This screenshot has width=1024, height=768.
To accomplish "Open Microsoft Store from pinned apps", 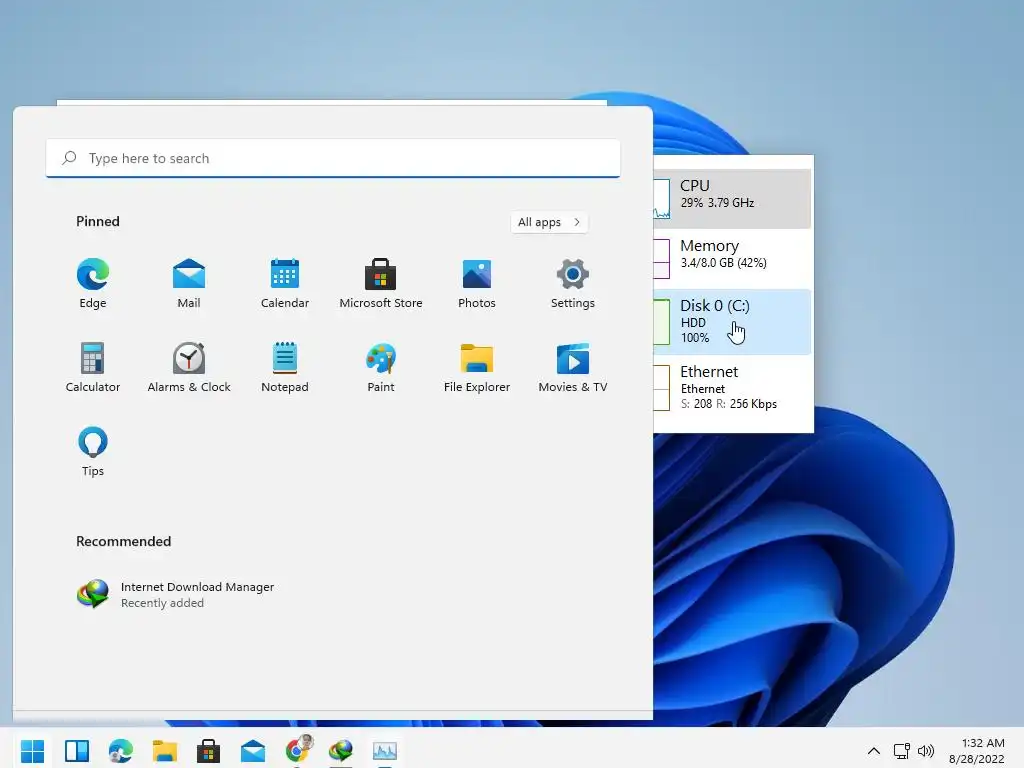I will [381, 283].
